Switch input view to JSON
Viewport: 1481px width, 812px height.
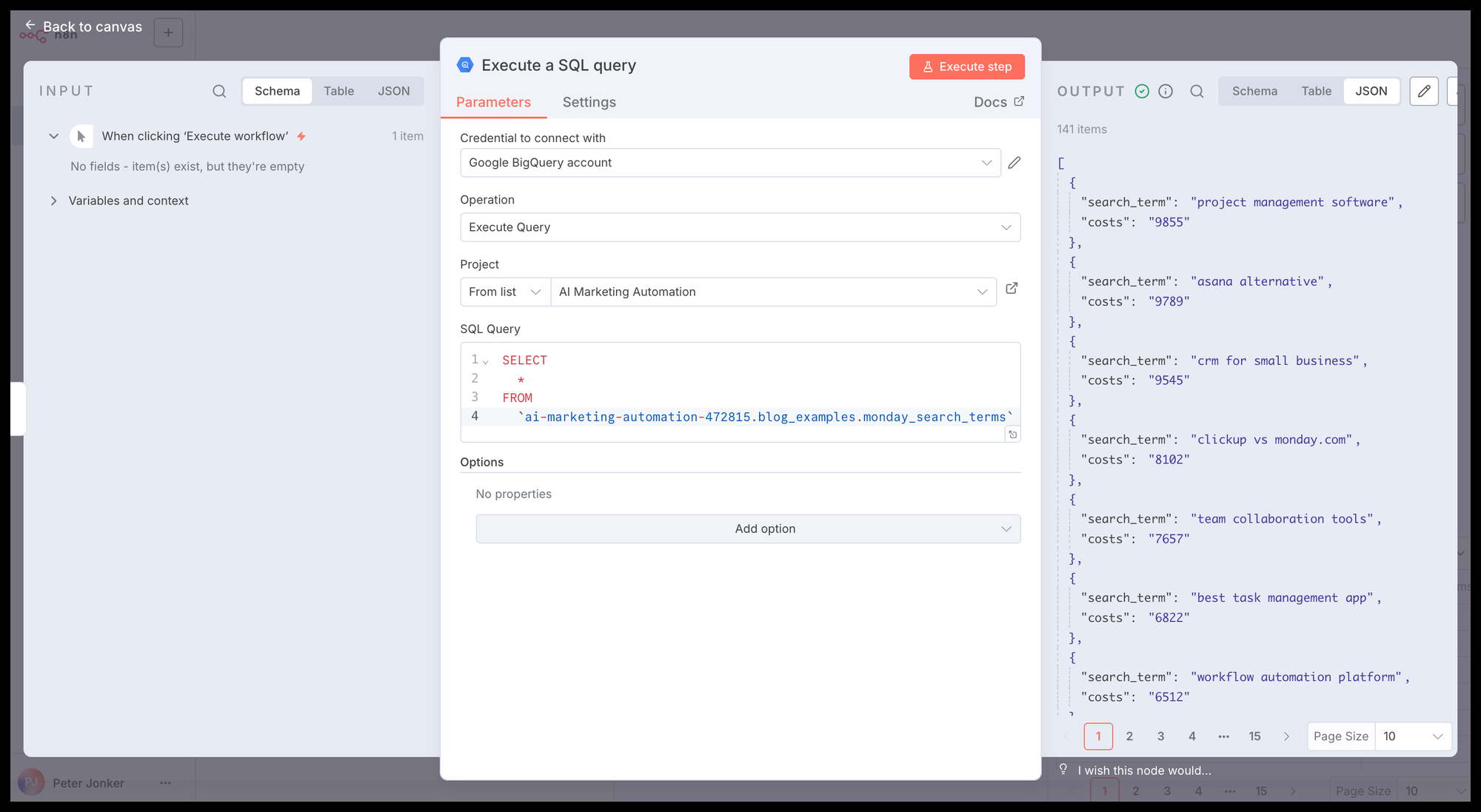point(393,91)
